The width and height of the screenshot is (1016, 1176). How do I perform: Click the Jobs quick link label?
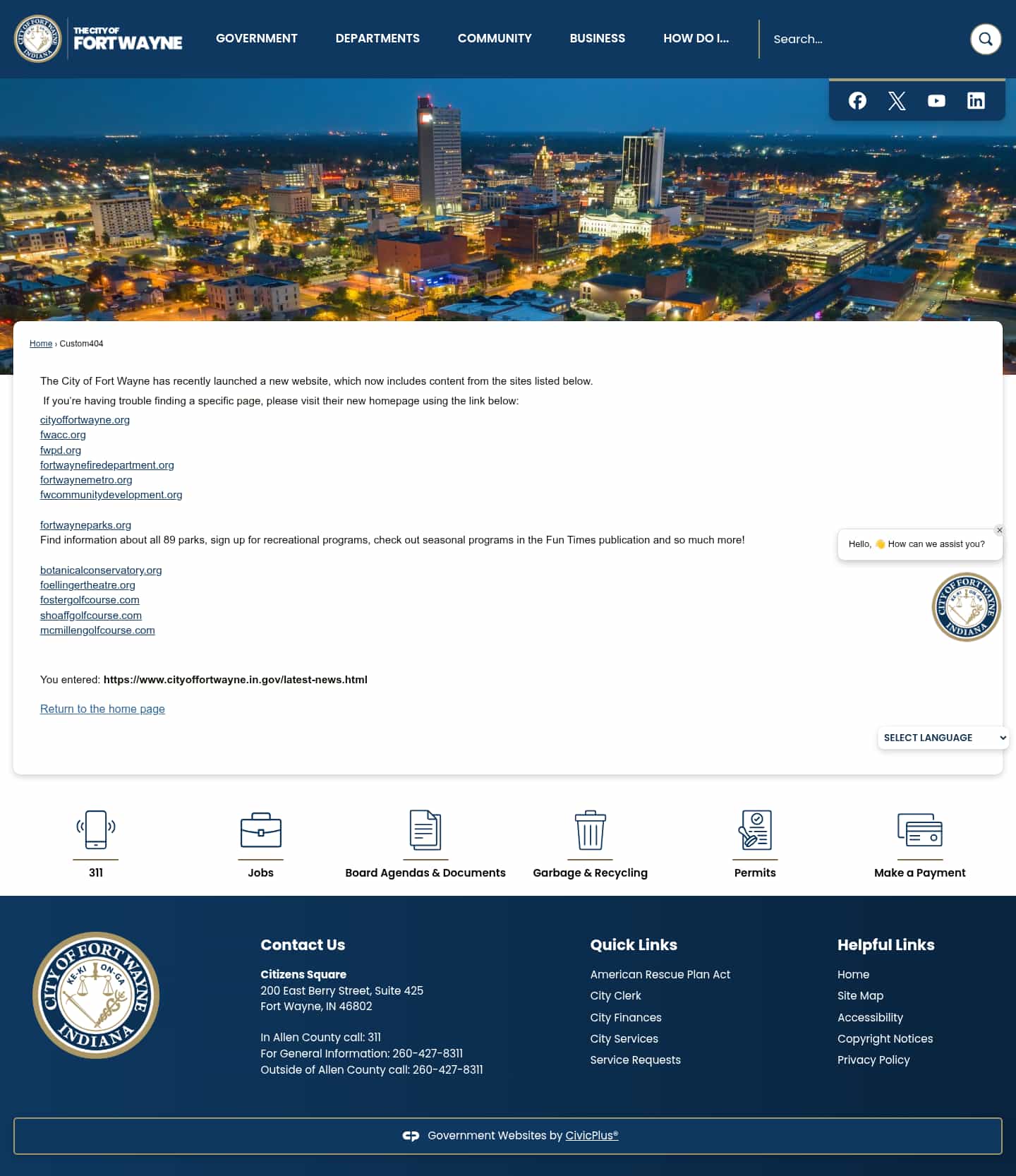[x=261, y=872]
